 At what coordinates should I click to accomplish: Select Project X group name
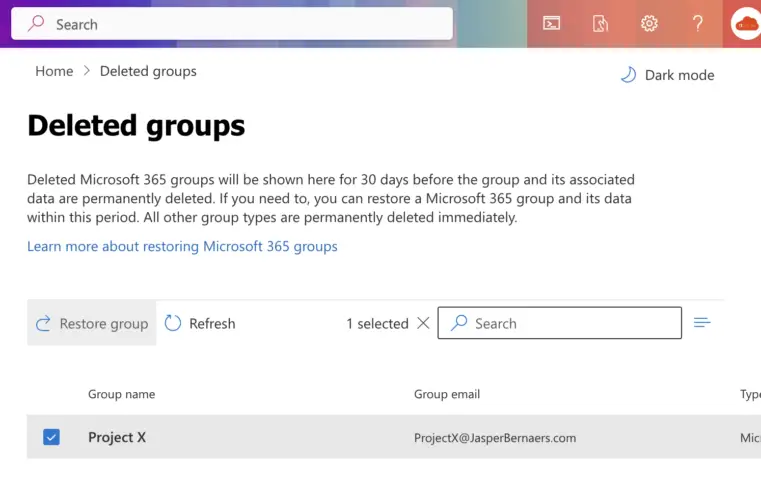click(117, 437)
